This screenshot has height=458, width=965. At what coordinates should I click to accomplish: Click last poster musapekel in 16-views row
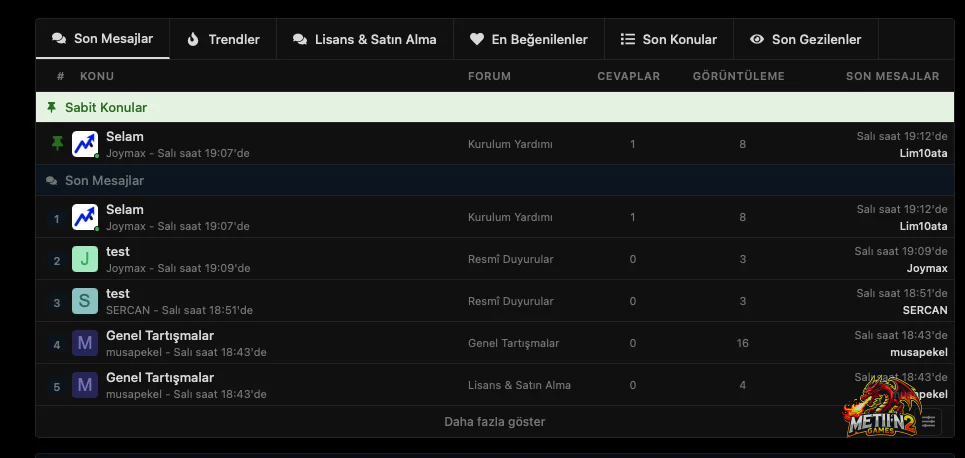919,352
